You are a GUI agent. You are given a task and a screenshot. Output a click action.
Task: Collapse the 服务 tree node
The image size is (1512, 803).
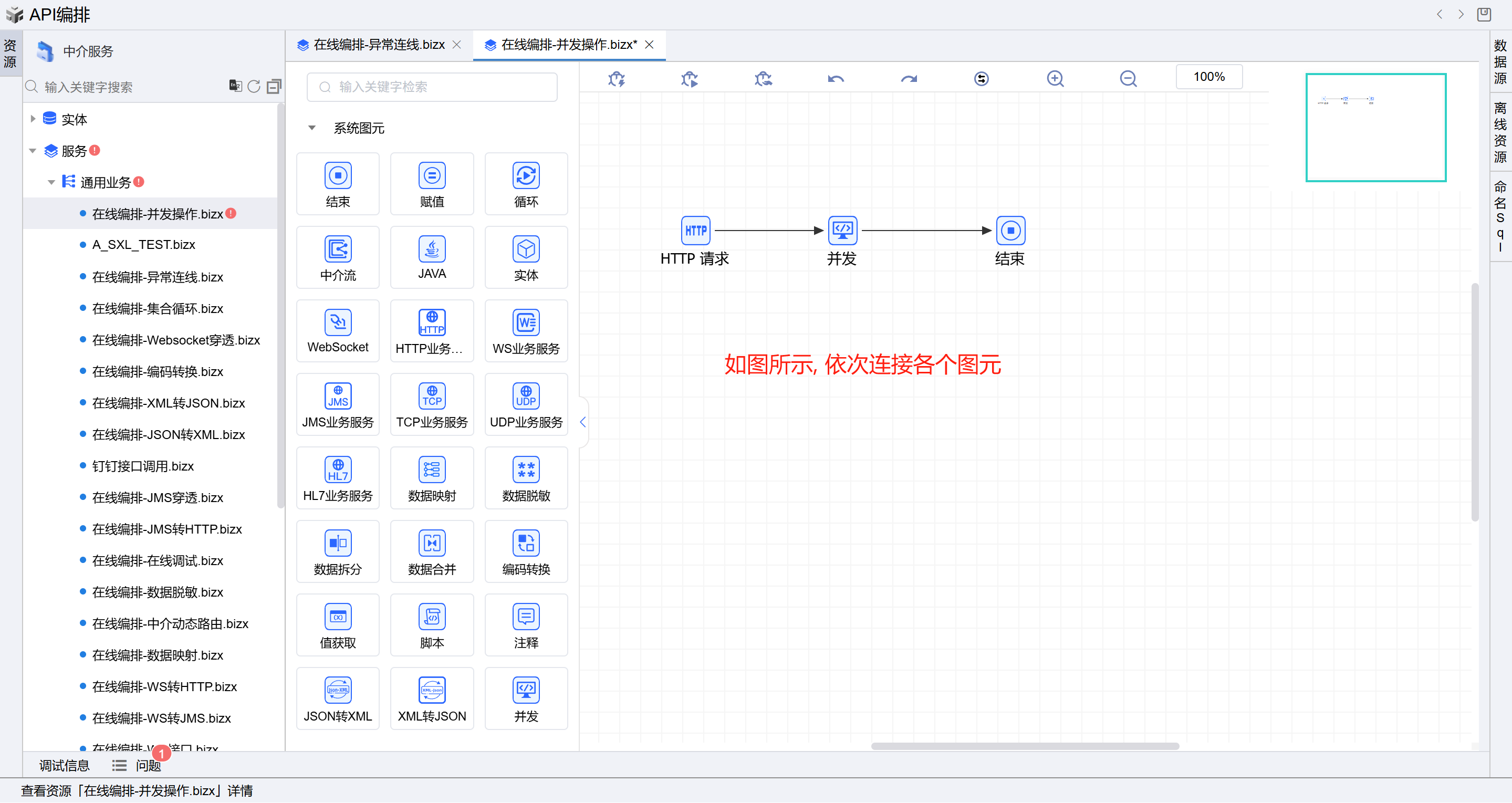tap(33, 151)
